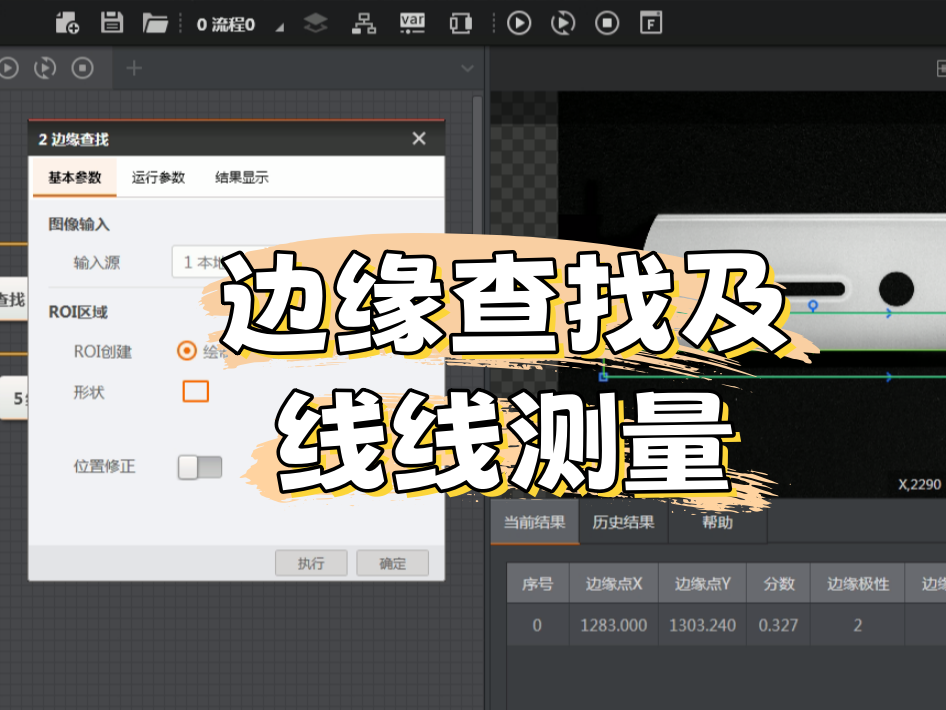
Task: Save the project with the disk icon
Action: click(112, 23)
